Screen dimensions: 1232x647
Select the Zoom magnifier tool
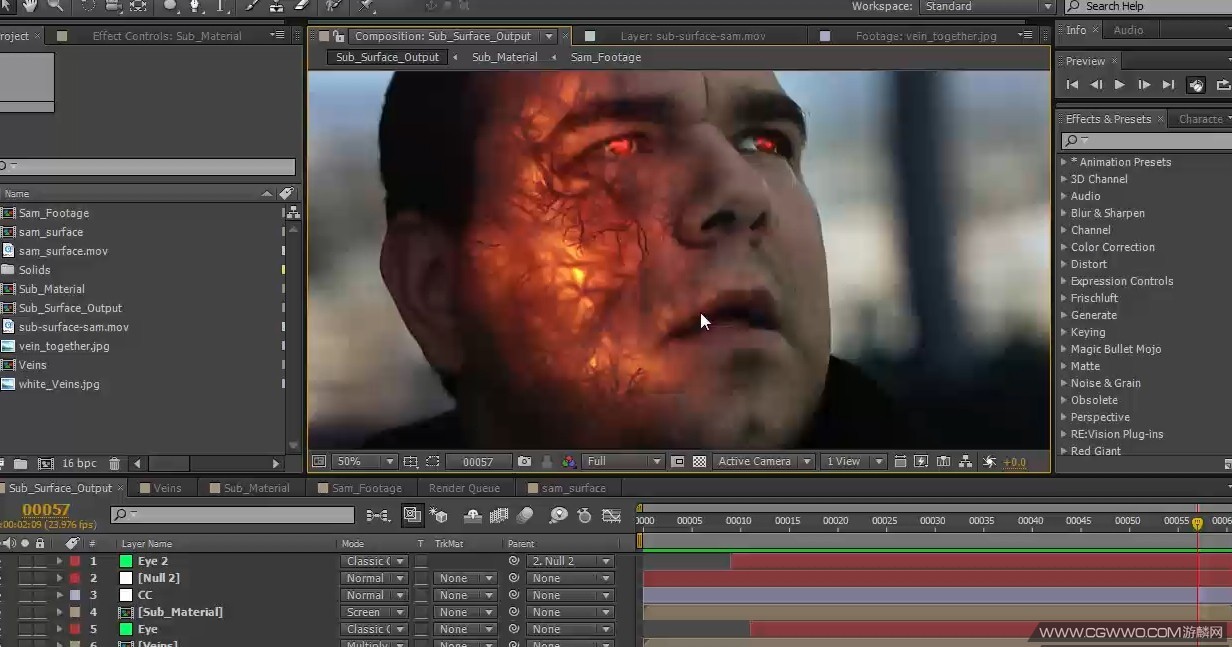[57, 6]
